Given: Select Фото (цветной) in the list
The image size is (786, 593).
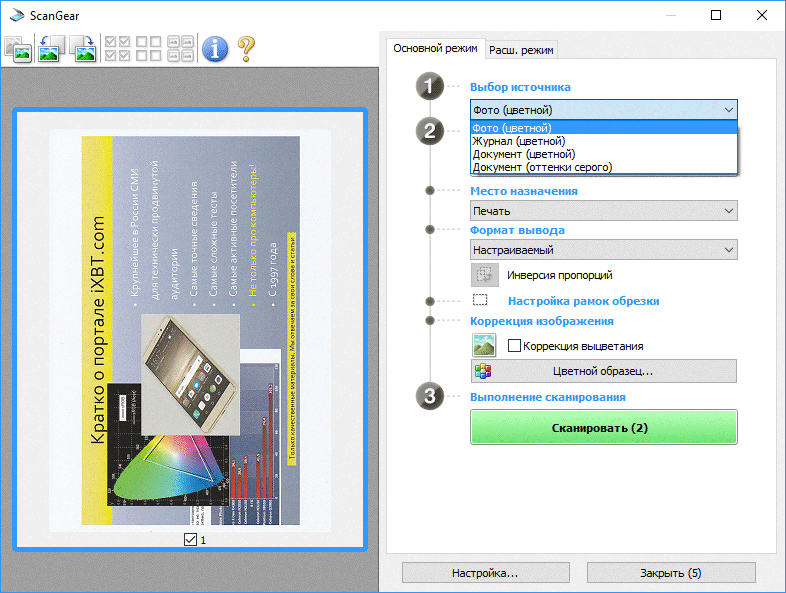Looking at the screenshot, I should [x=604, y=128].
